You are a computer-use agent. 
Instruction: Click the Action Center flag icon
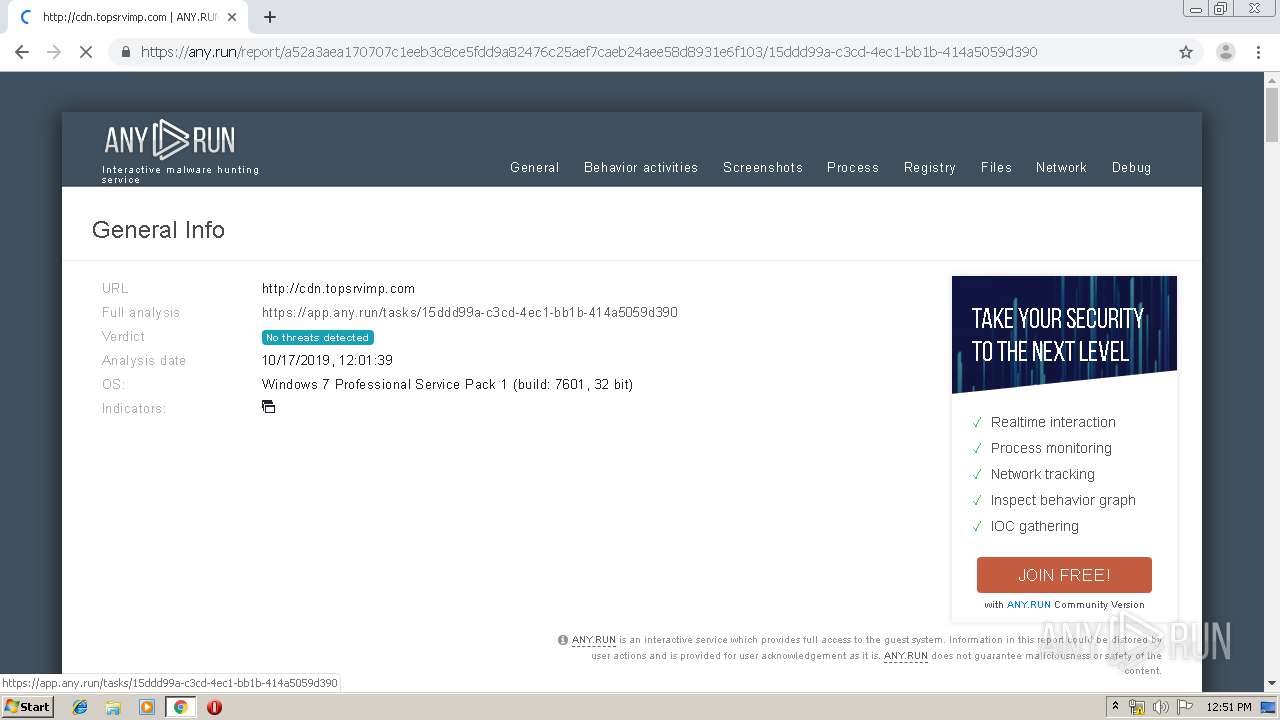pos(1185,707)
